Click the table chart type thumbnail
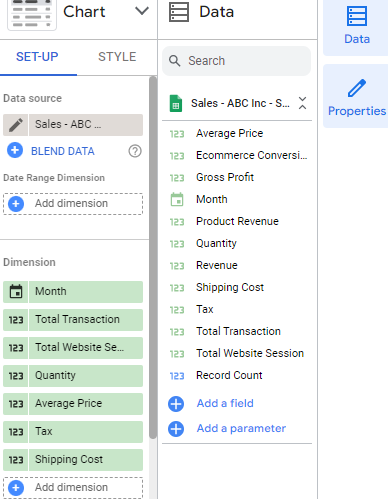The height and width of the screenshot is (499, 388). click(x=32, y=14)
